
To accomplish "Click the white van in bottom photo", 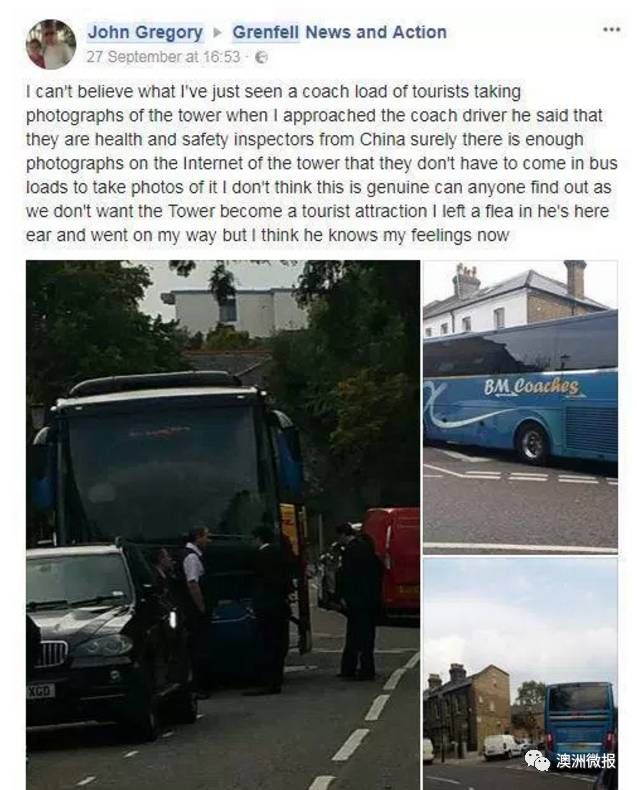I will tap(502, 746).
